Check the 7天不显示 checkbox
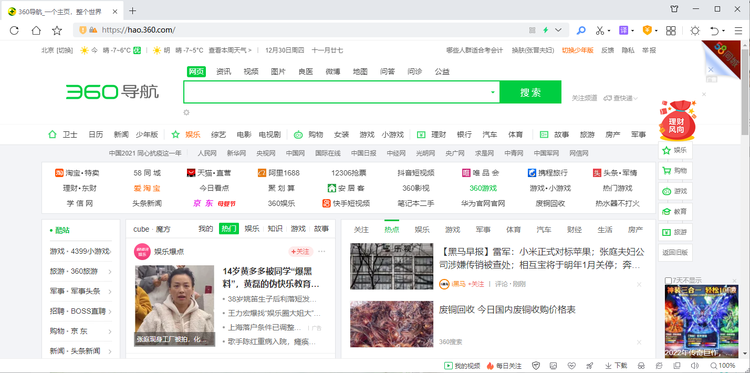Screen dimensions: 750x373 coord(668,280)
